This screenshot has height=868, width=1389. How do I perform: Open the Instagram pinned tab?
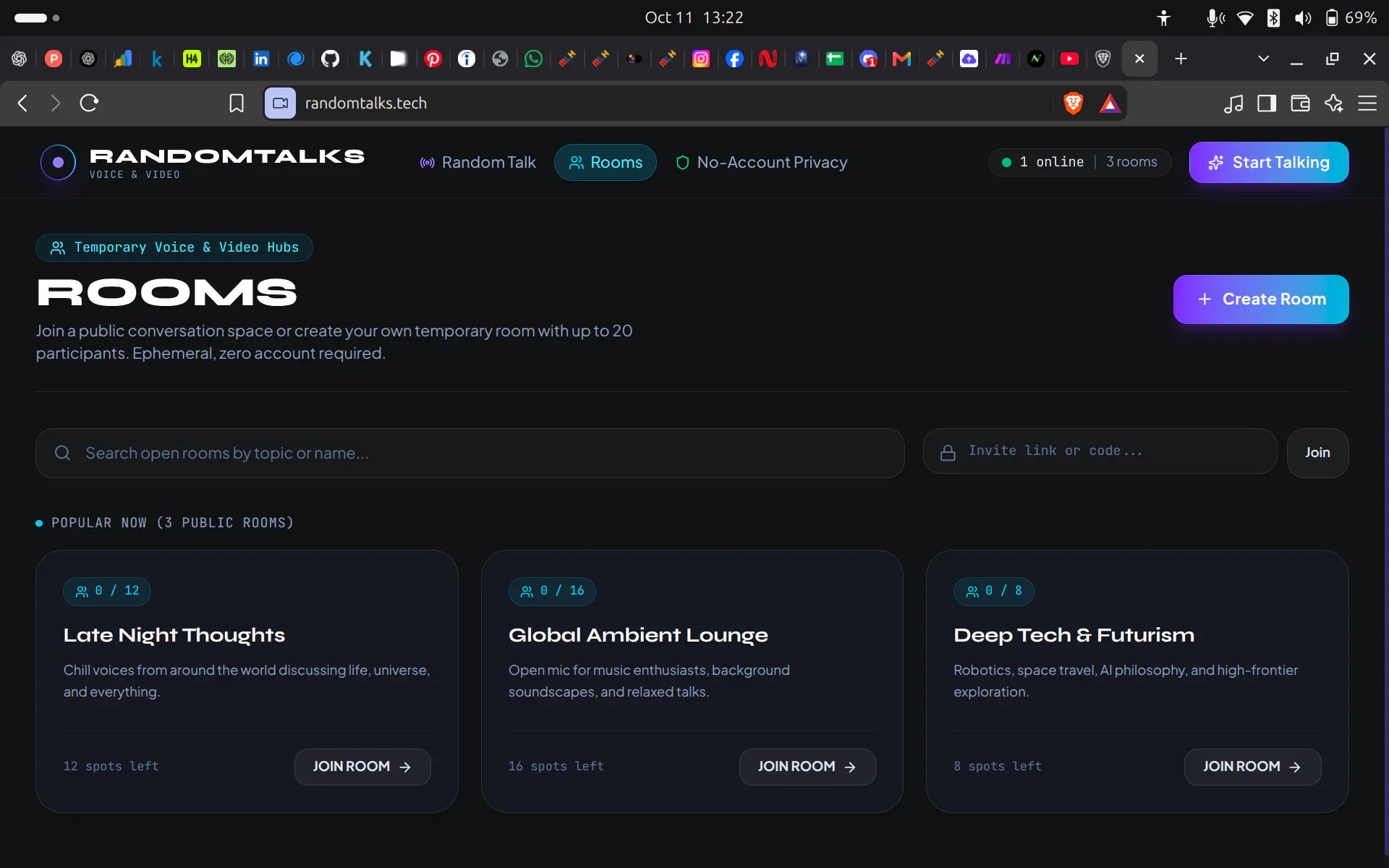pos(701,59)
